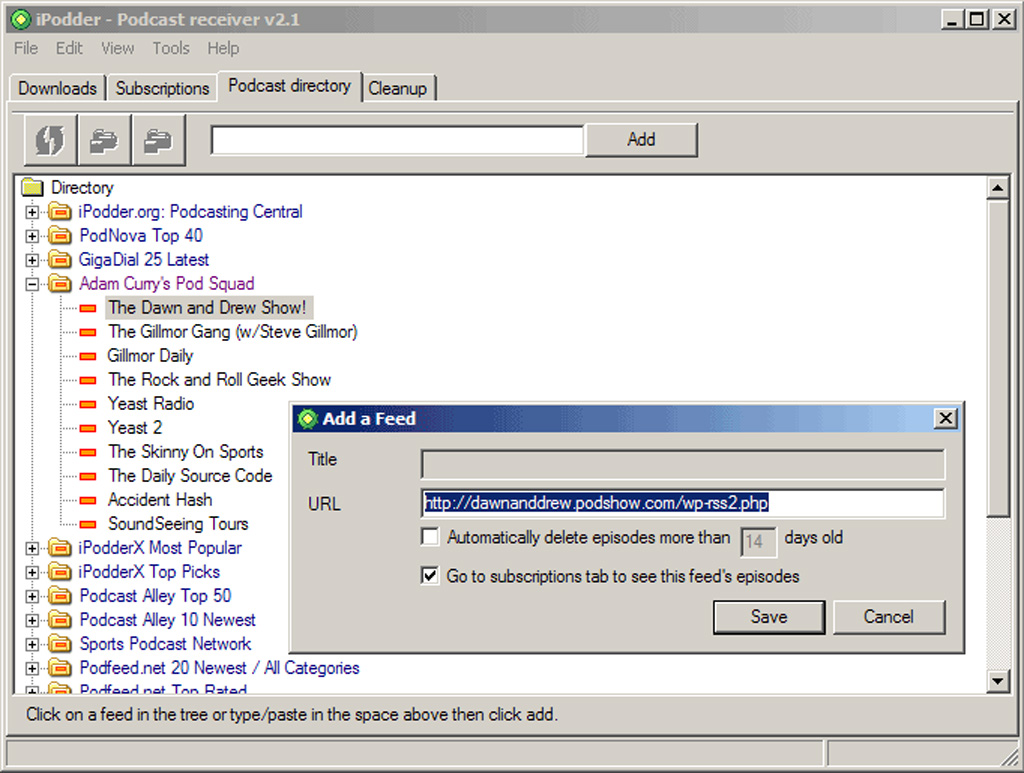Click the feed icon beside Yeast Radio
The height and width of the screenshot is (773, 1024).
(88, 405)
